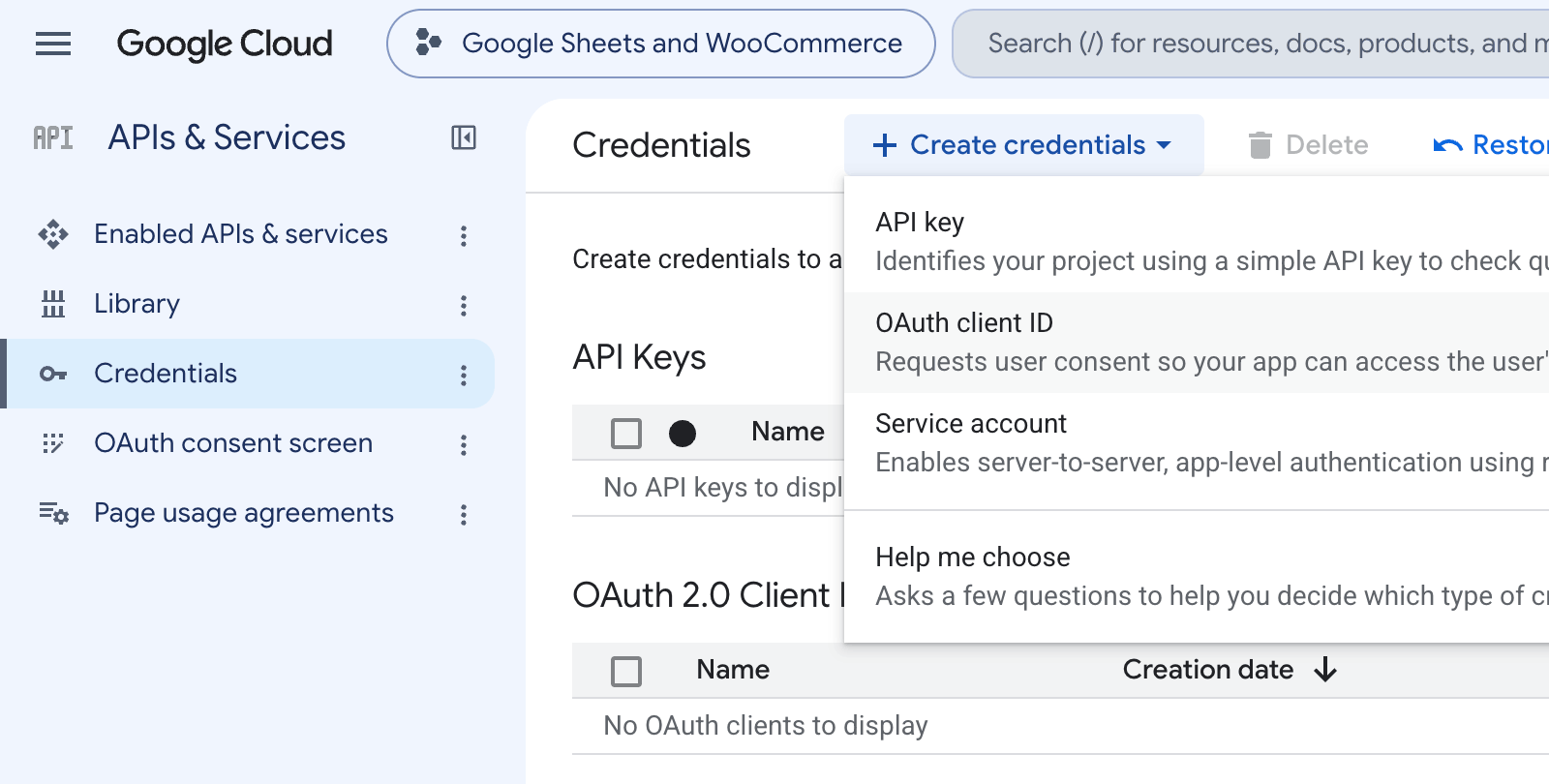This screenshot has height=784, width=1549.
Task: Open more options for Enabled APIs & services
Action: 464,235
